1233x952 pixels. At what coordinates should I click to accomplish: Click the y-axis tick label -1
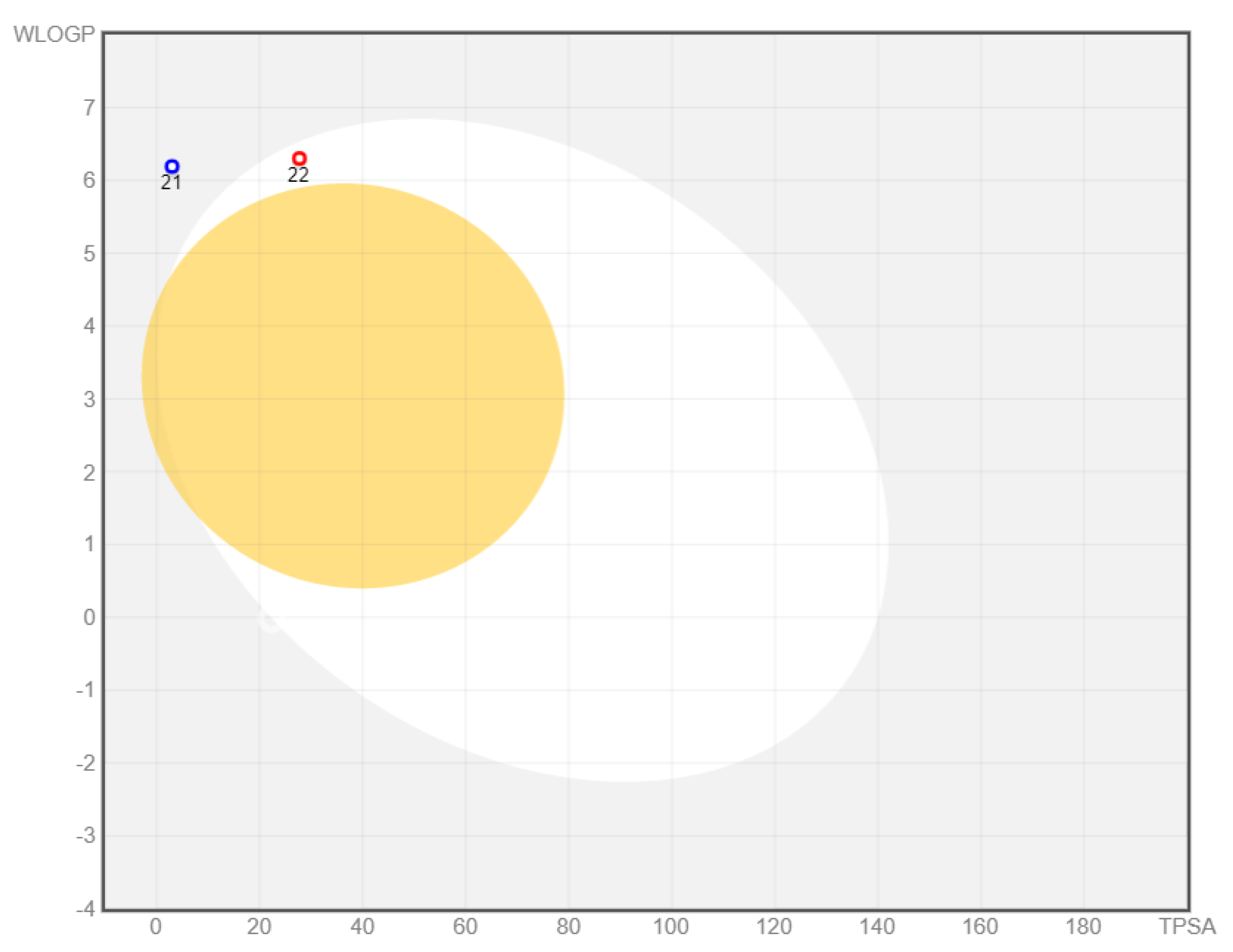pos(86,690)
